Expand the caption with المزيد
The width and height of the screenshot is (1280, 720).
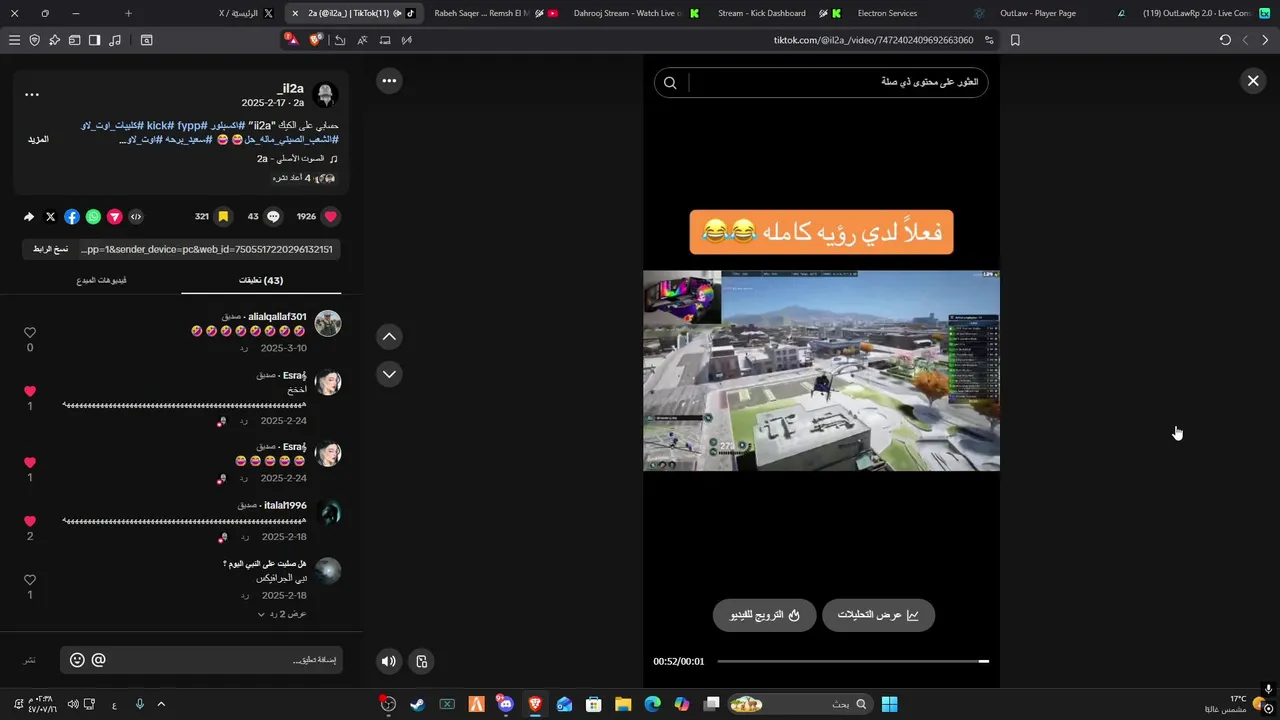point(38,139)
